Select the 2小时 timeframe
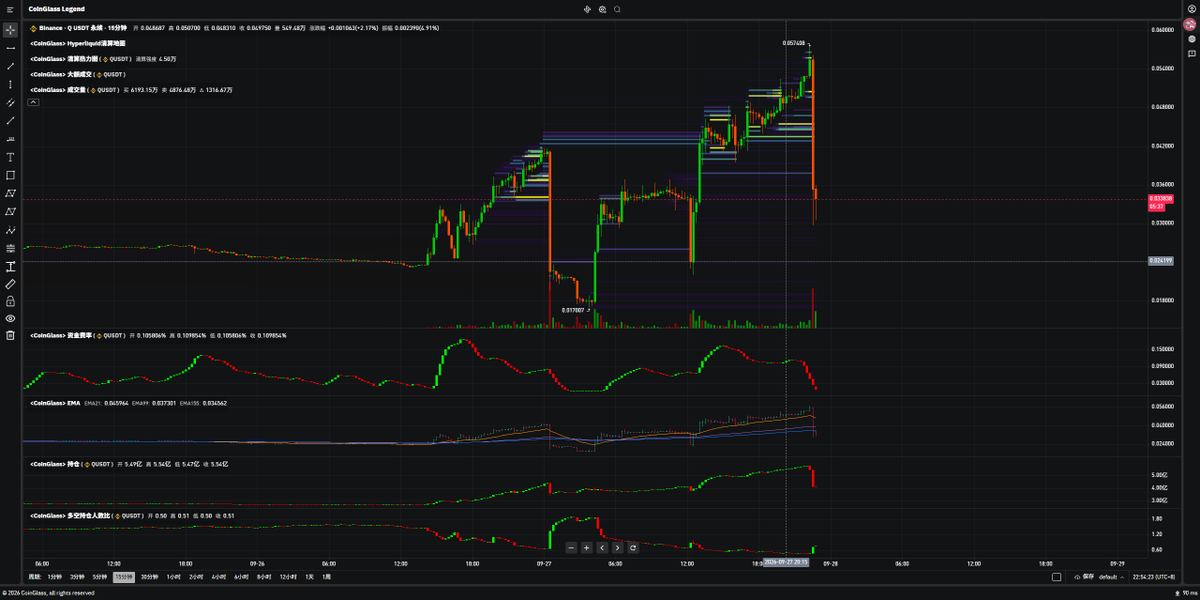Screen dimensions: 1200x600 tap(196, 577)
